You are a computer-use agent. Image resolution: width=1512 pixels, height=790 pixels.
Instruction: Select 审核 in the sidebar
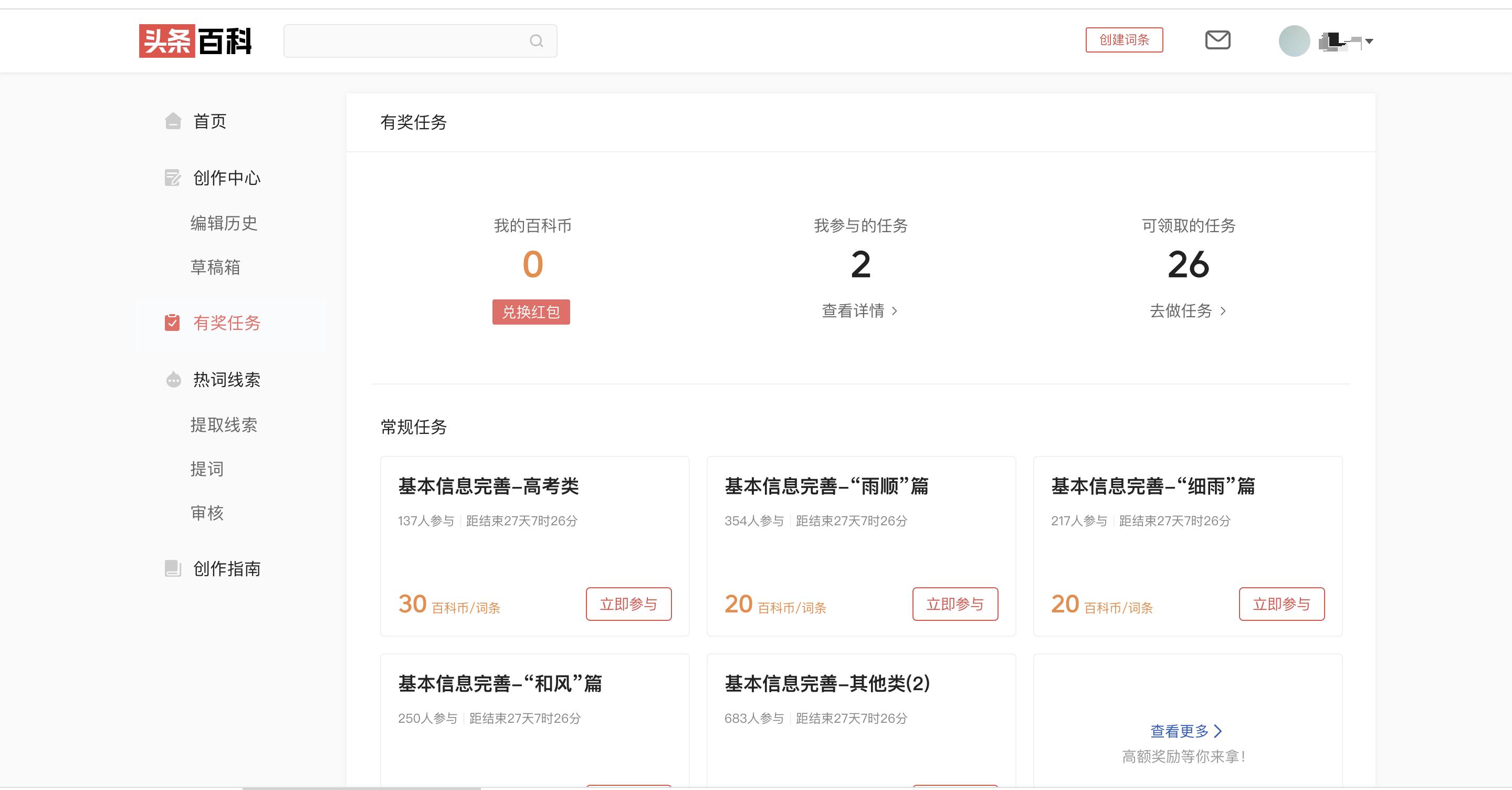click(x=207, y=513)
